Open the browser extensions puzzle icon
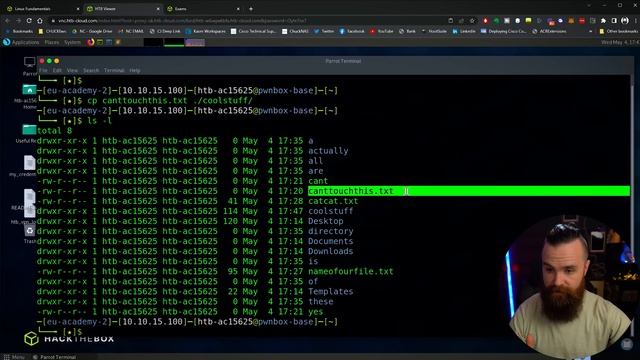 click(x=603, y=20)
